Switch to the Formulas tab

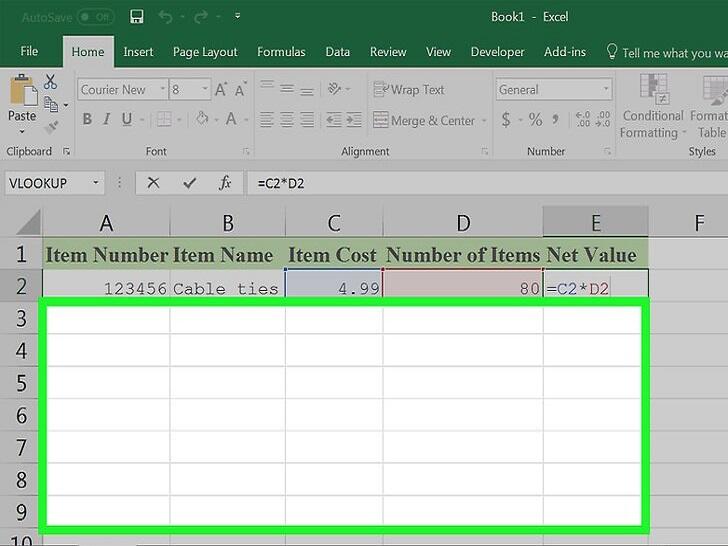281,52
